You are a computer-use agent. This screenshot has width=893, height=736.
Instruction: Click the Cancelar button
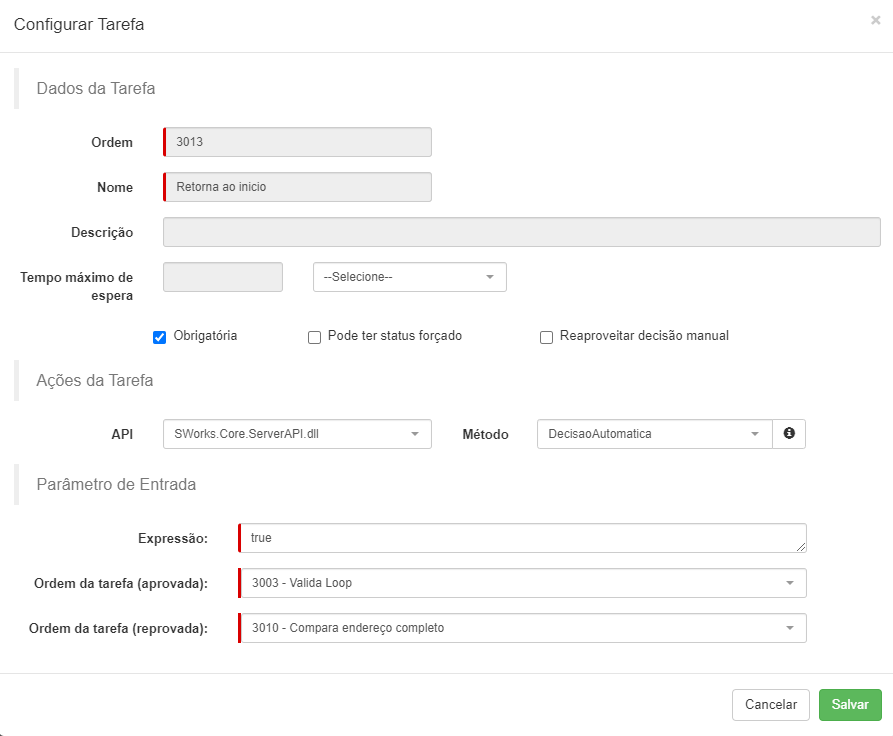pos(770,704)
